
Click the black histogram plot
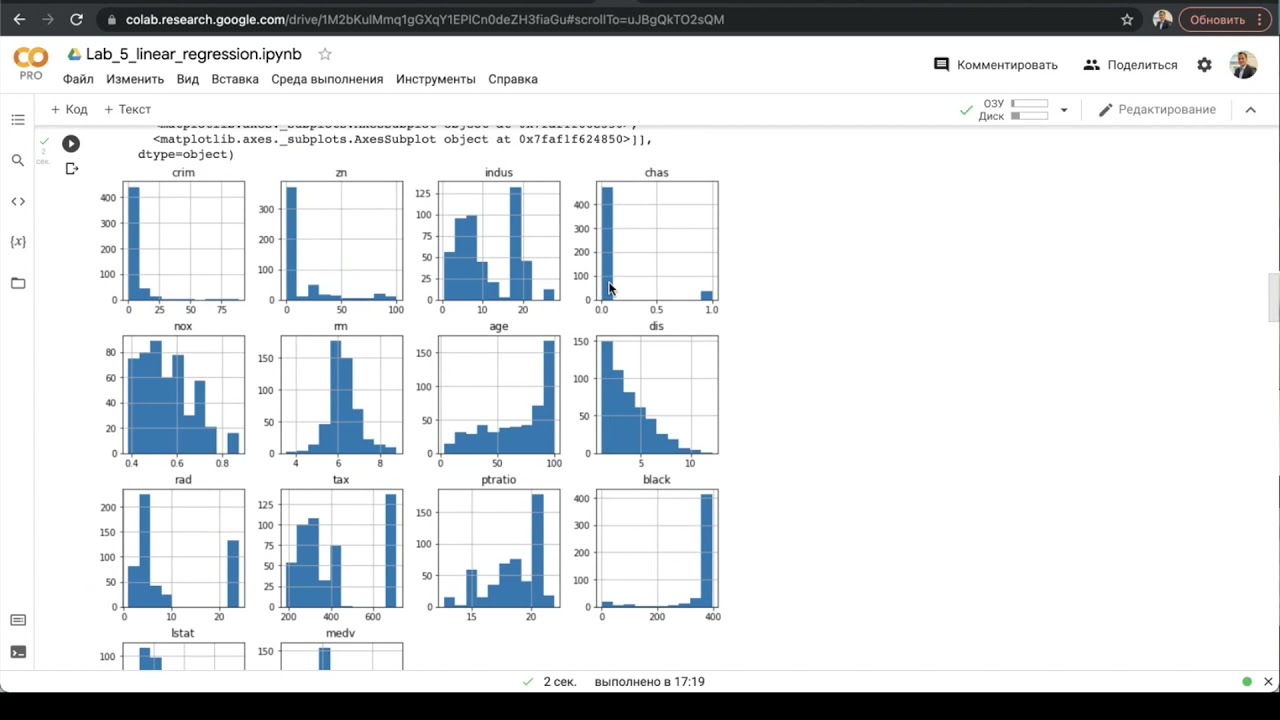tap(657, 548)
